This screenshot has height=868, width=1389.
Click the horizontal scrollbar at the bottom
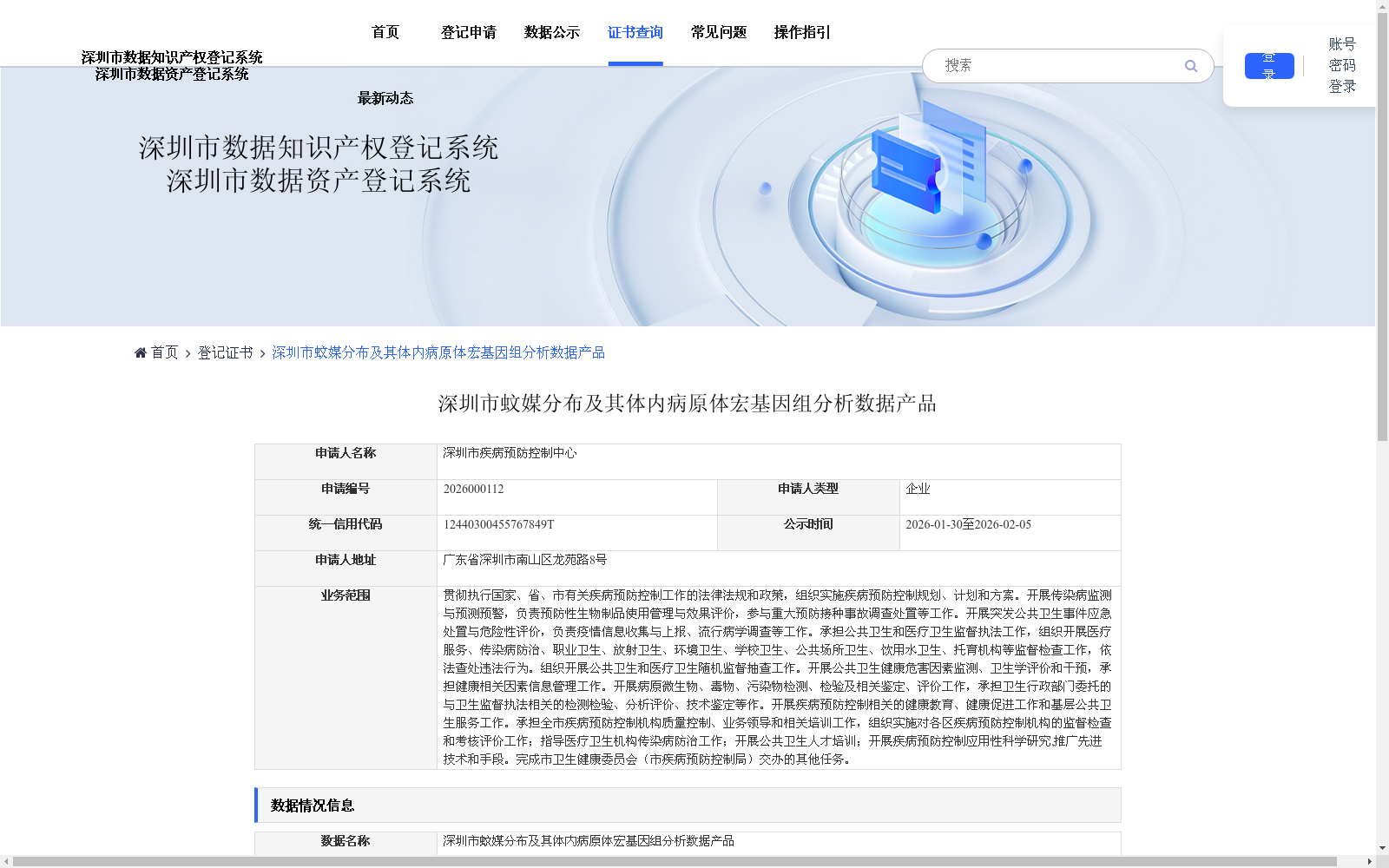pos(675,861)
